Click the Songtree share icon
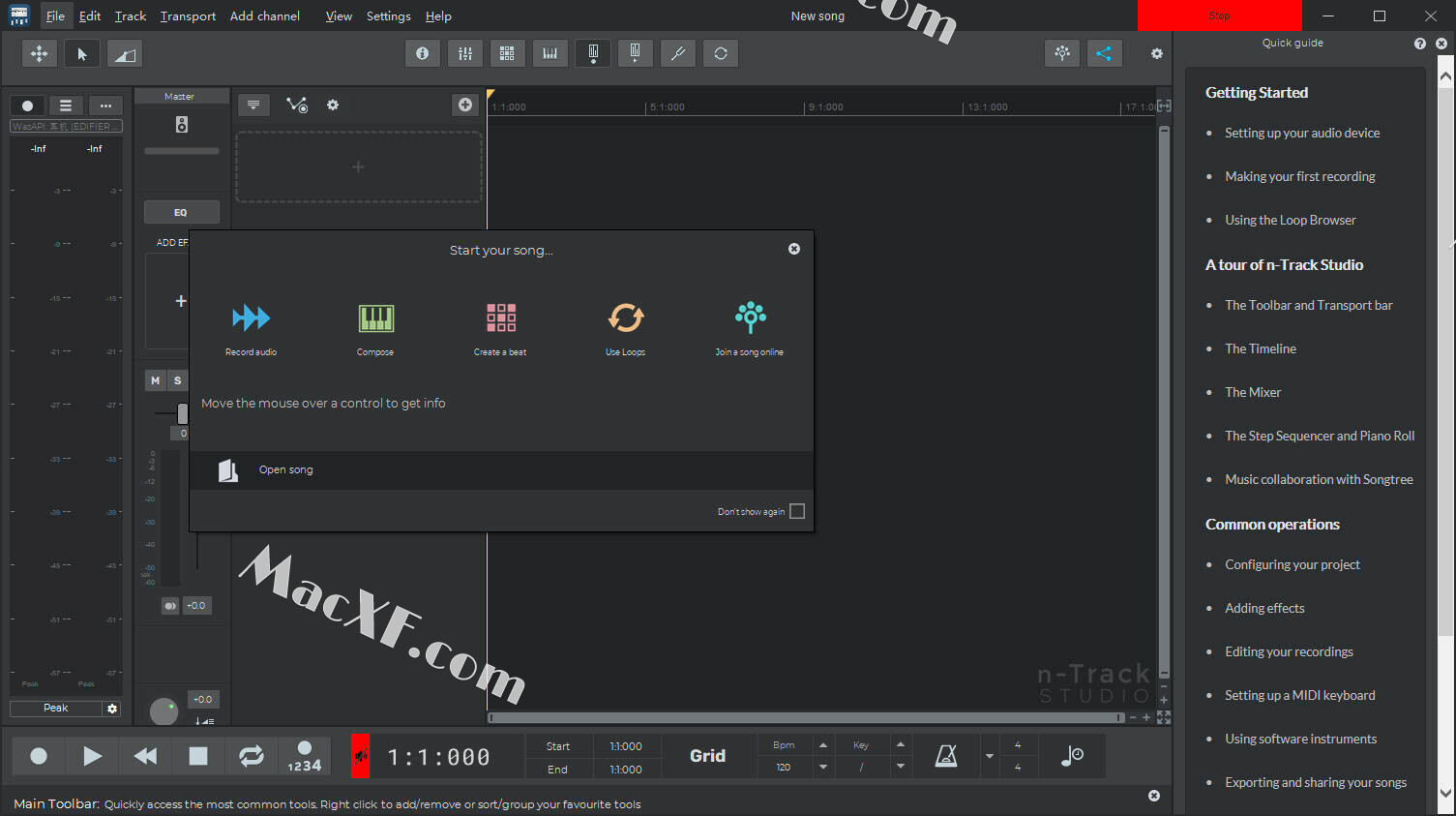This screenshot has width=1456, height=816. (x=1104, y=53)
